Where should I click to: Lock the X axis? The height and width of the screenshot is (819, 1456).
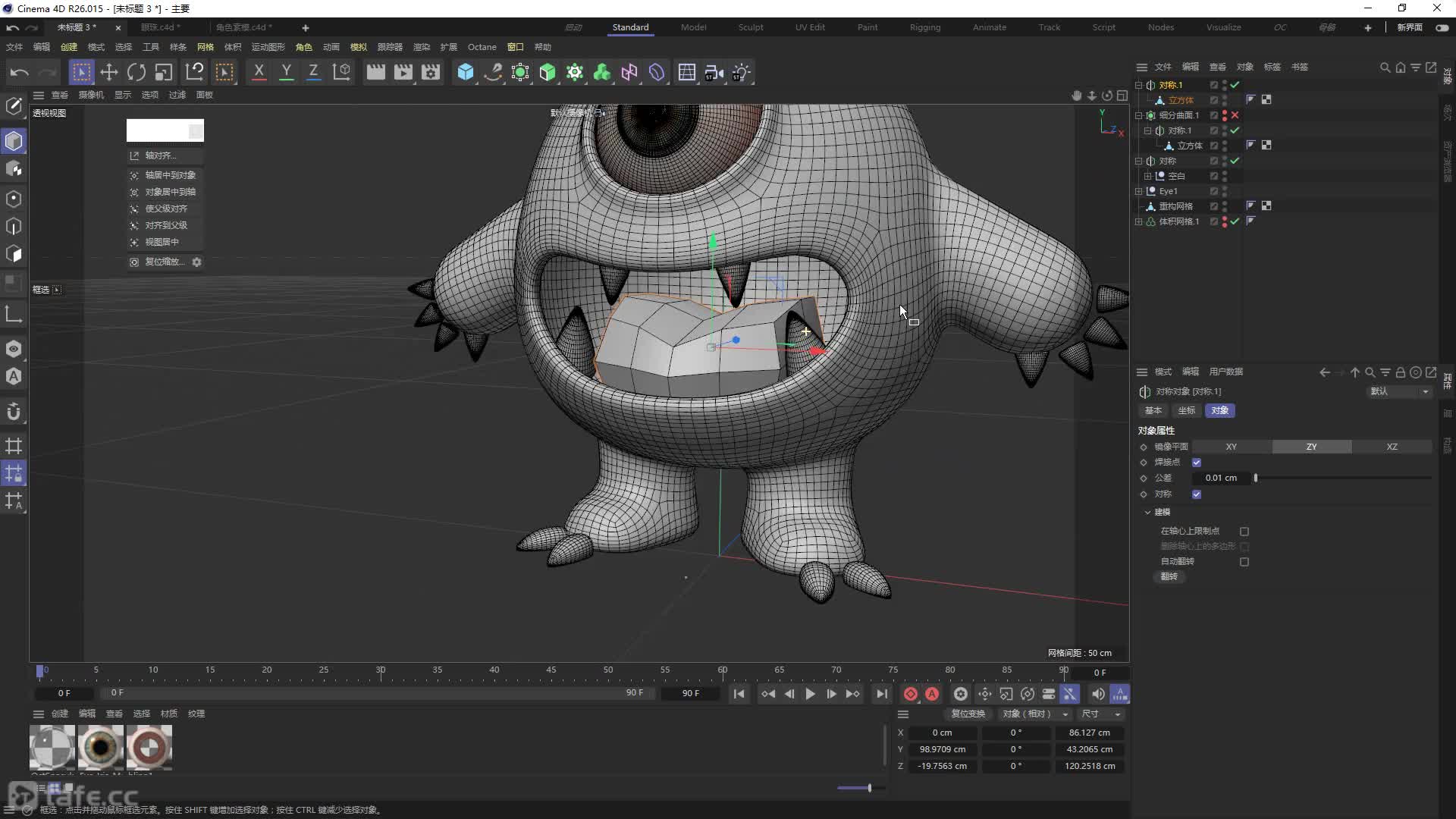click(259, 72)
